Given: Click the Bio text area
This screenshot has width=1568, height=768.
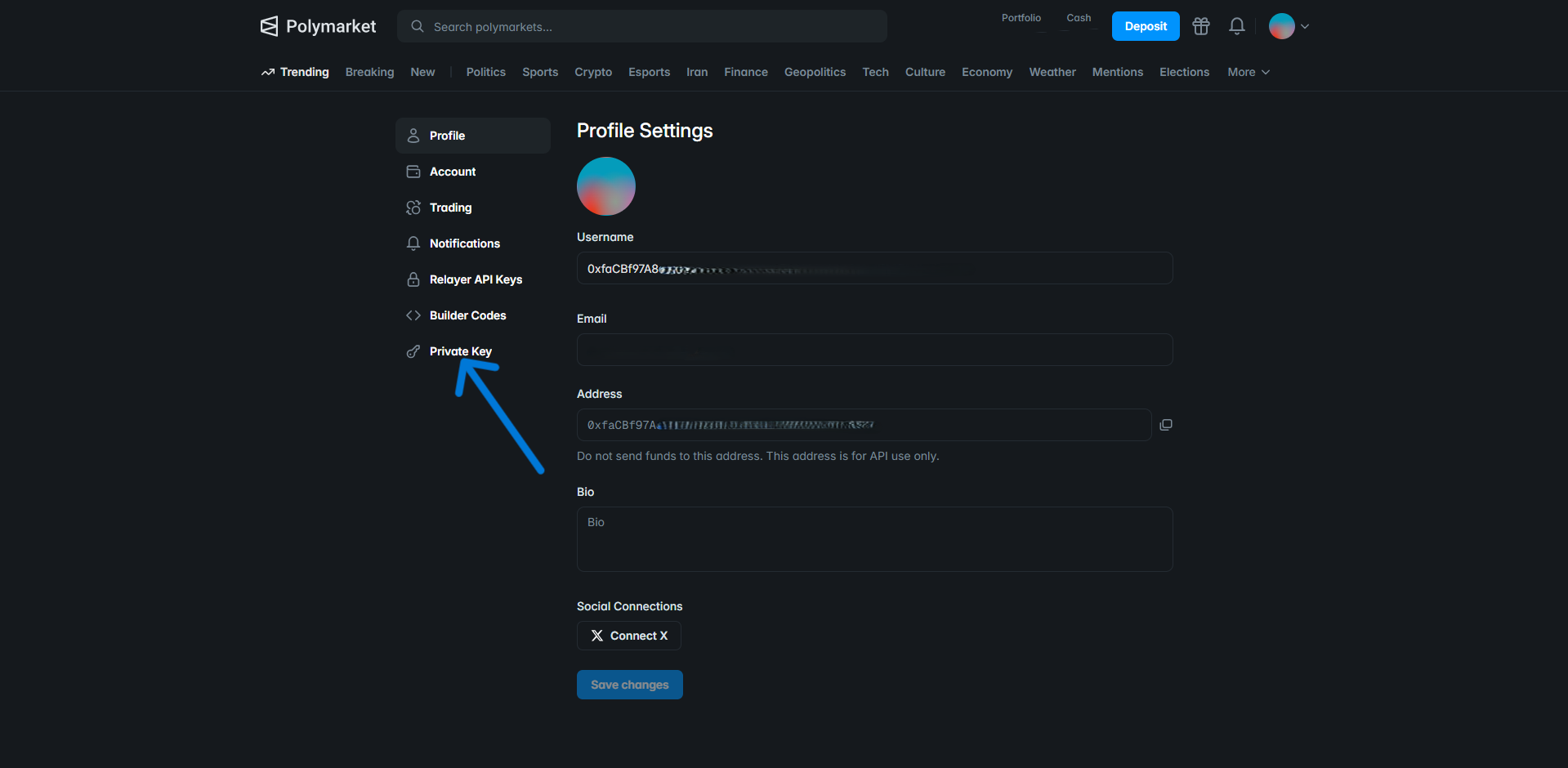Looking at the screenshot, I should tap(875, 539).
